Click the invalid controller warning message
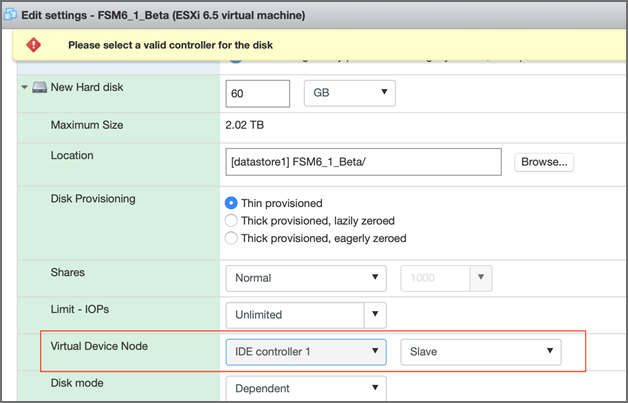 [170, 45]
